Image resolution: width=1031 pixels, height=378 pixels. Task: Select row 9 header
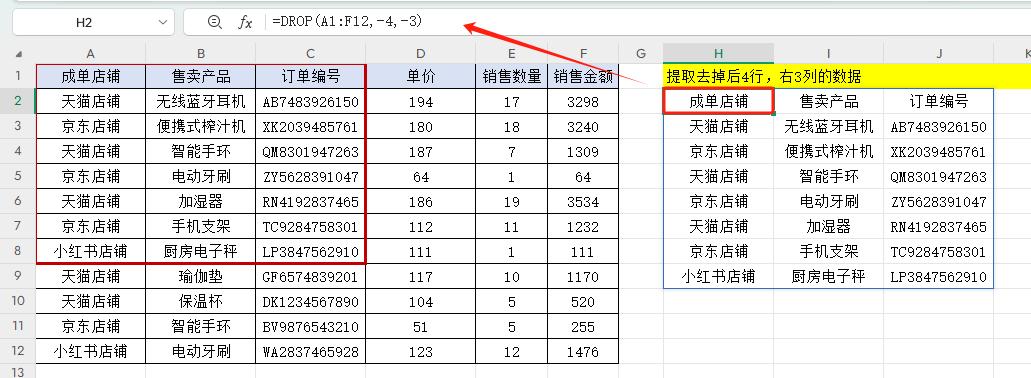(x=18, y=276)
